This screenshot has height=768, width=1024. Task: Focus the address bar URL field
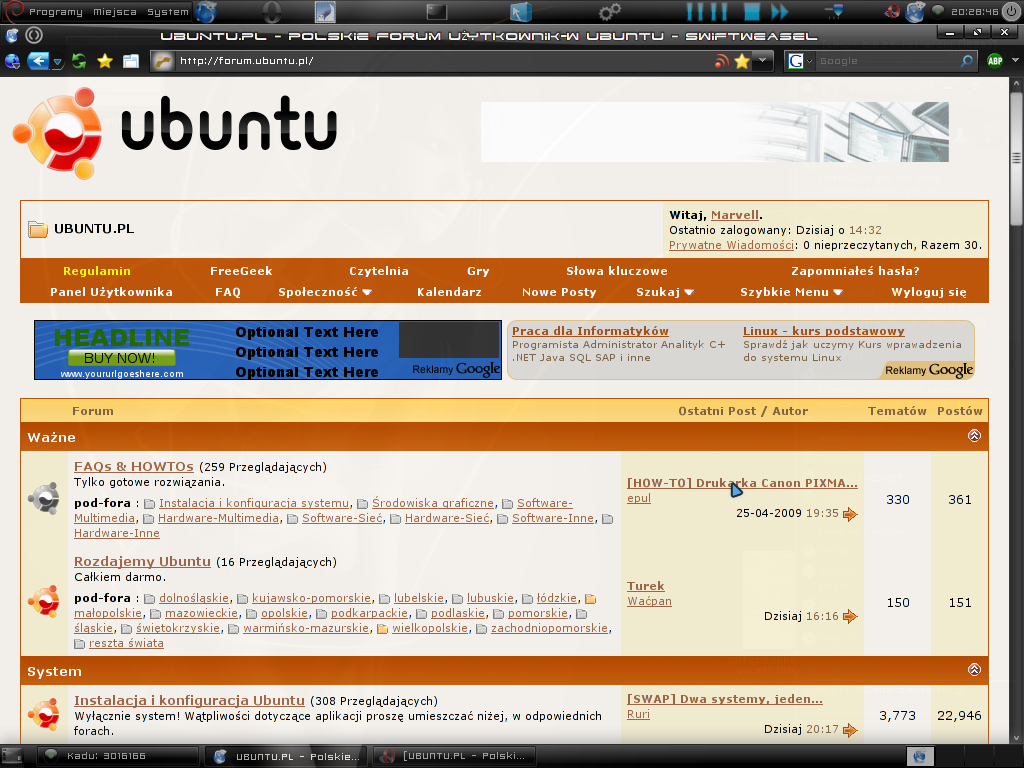444,61
